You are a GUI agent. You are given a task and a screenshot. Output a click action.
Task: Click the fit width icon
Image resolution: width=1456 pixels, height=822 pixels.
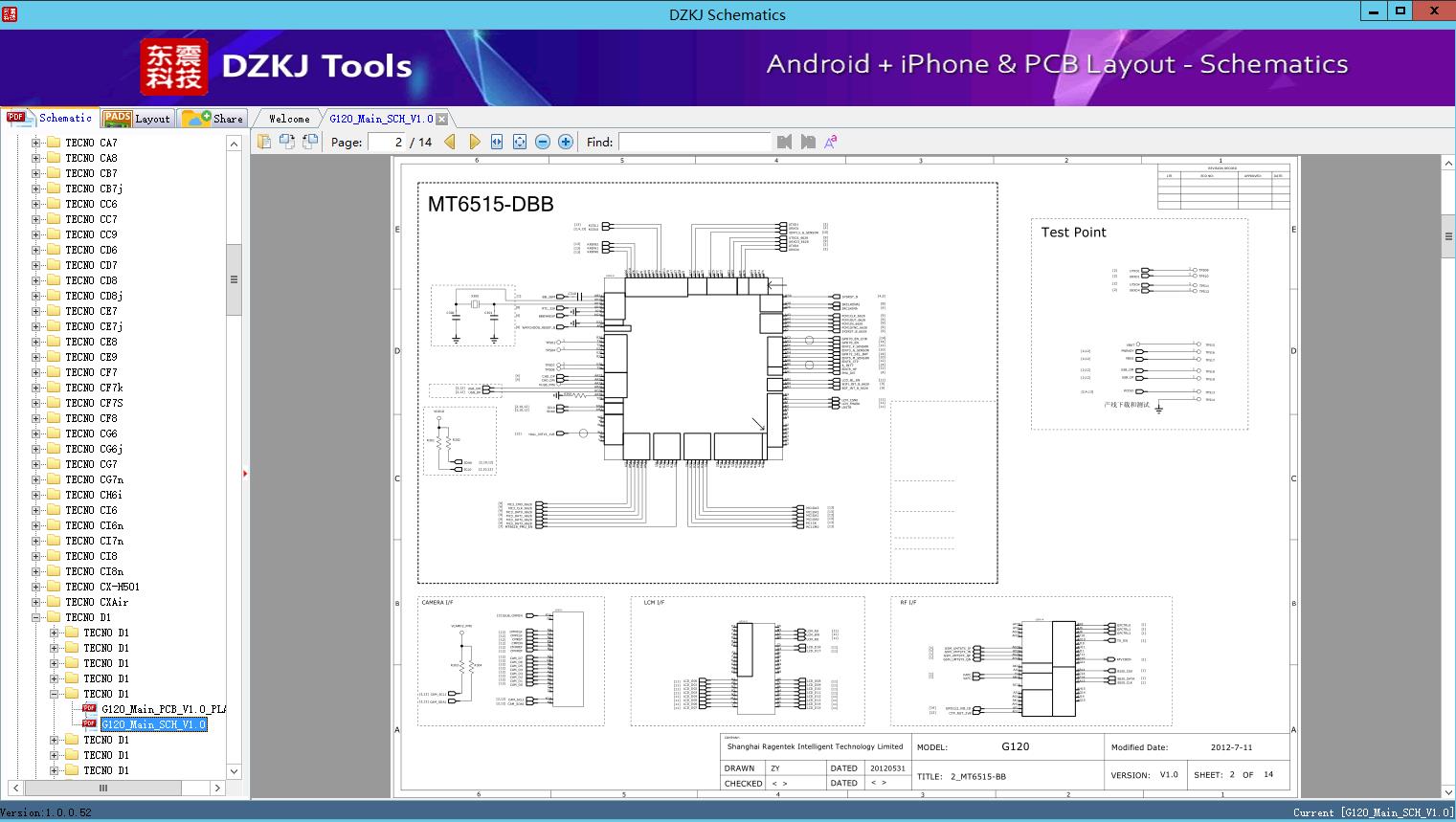click(497, 142)
